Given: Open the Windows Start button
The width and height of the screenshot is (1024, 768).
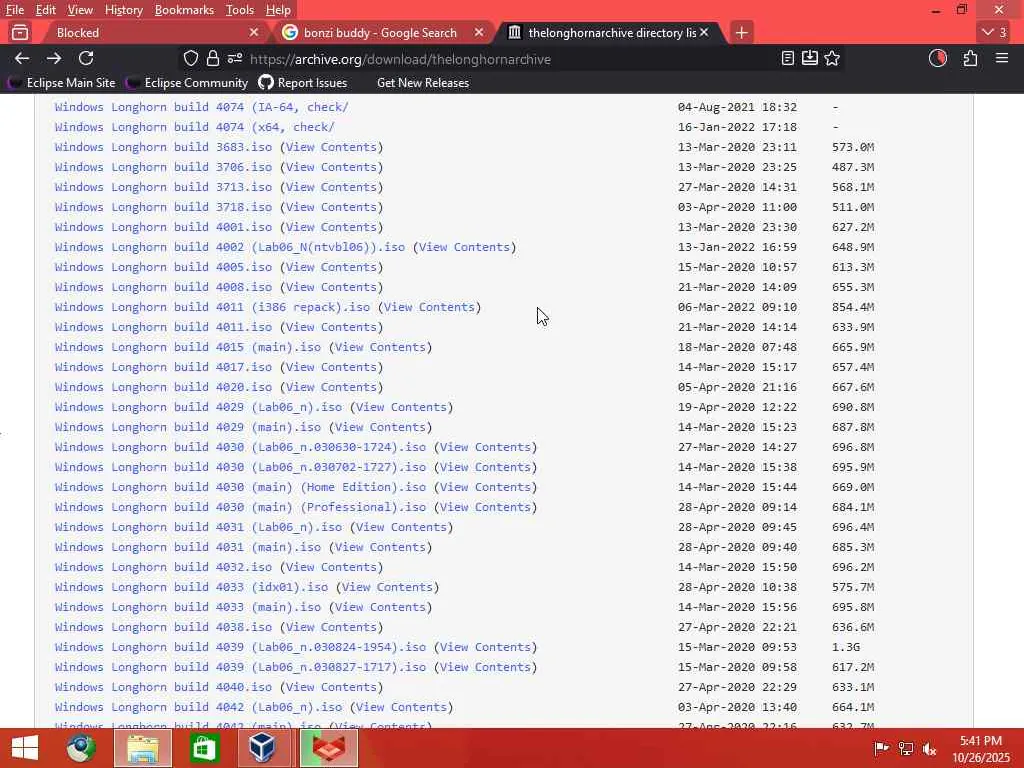Looking at the screenshot, I should (x=25, y=748).
